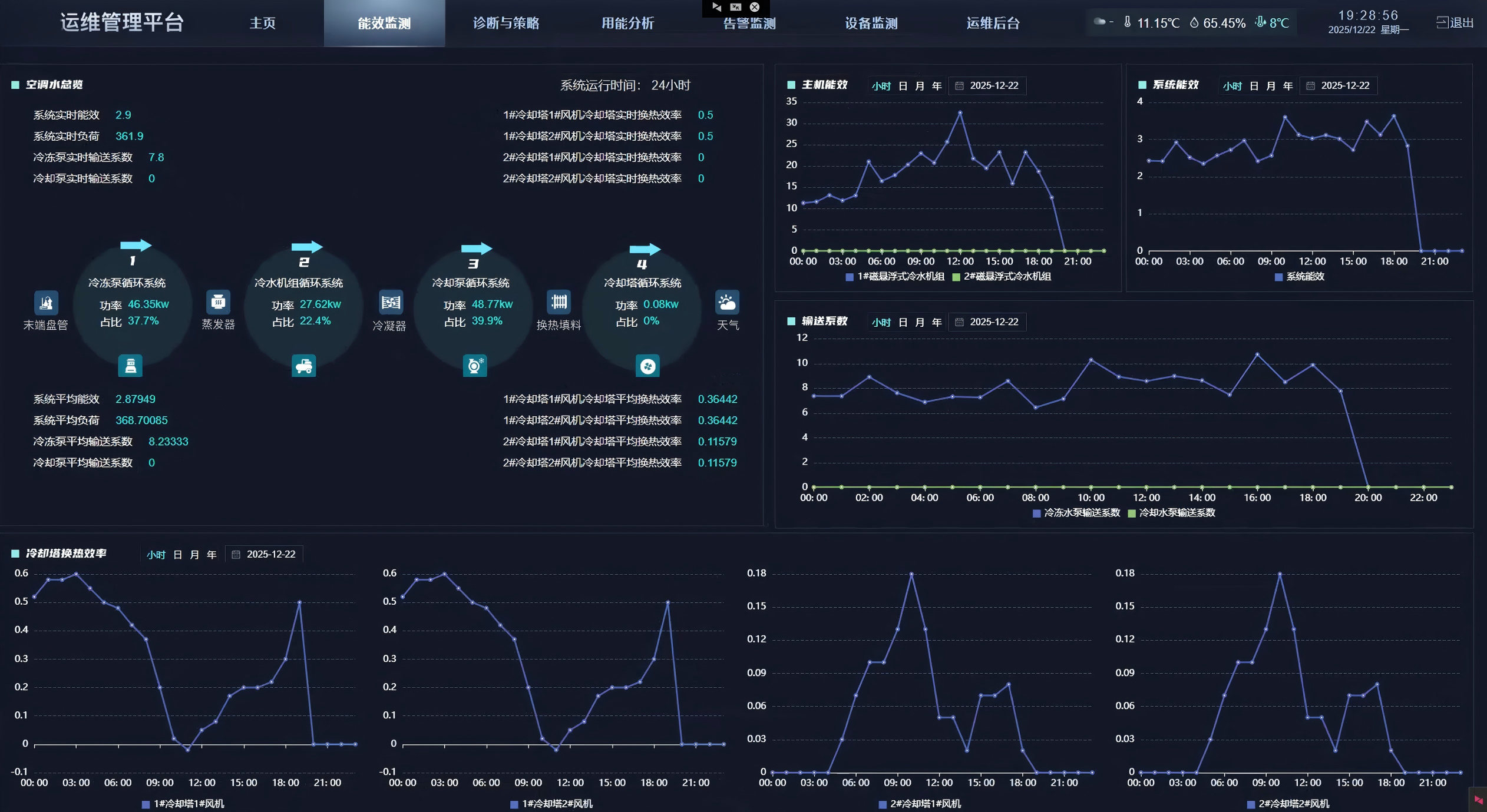The height and width of the screenshot is (812, 1487).
Task: Open the 设备监测 tab
Action: 871,24
